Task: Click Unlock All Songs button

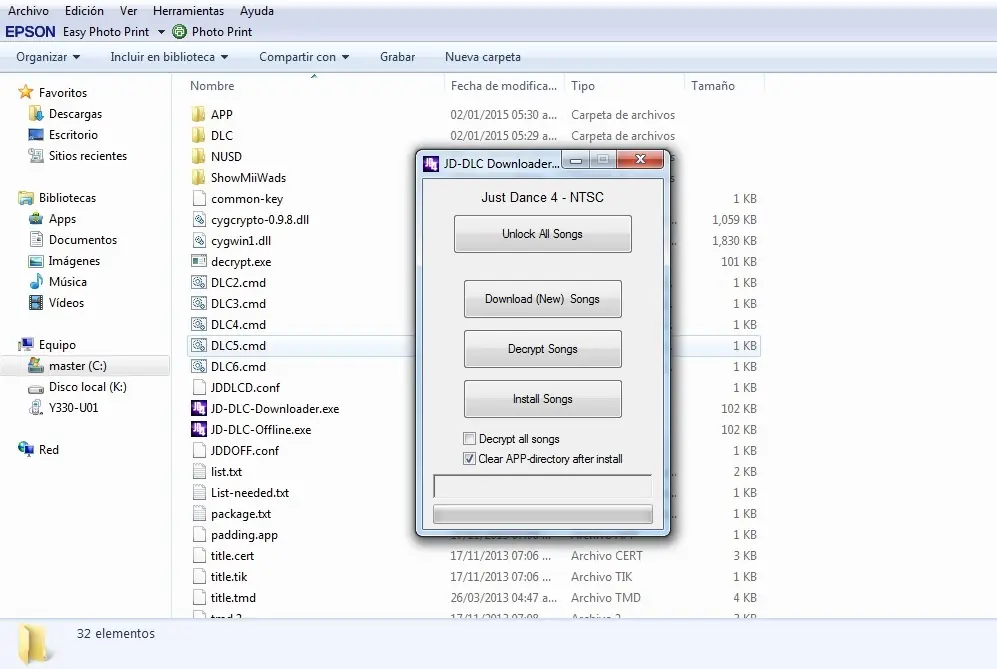Action: [542, 234]
